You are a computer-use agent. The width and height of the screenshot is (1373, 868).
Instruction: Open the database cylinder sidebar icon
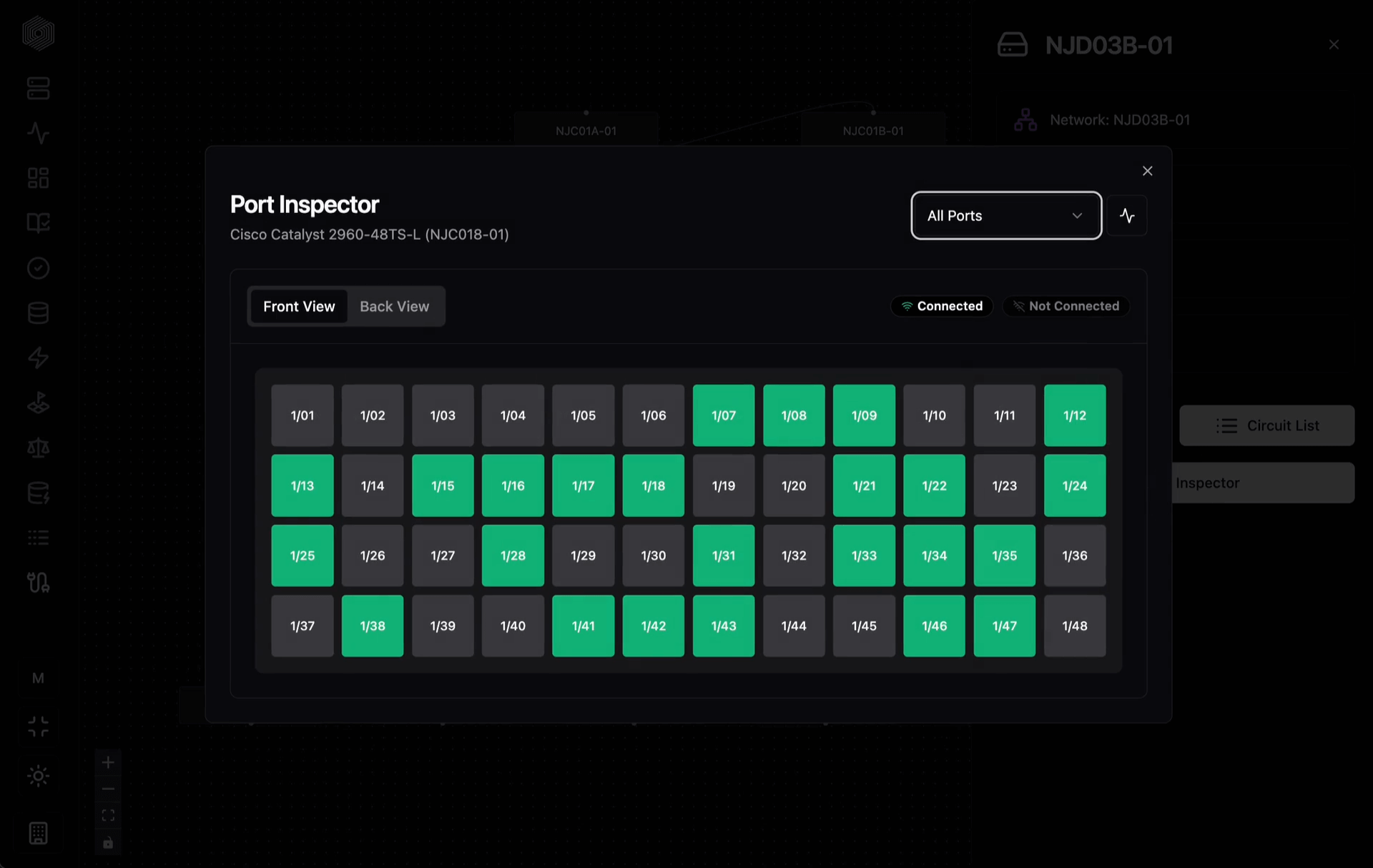(38, 312)
